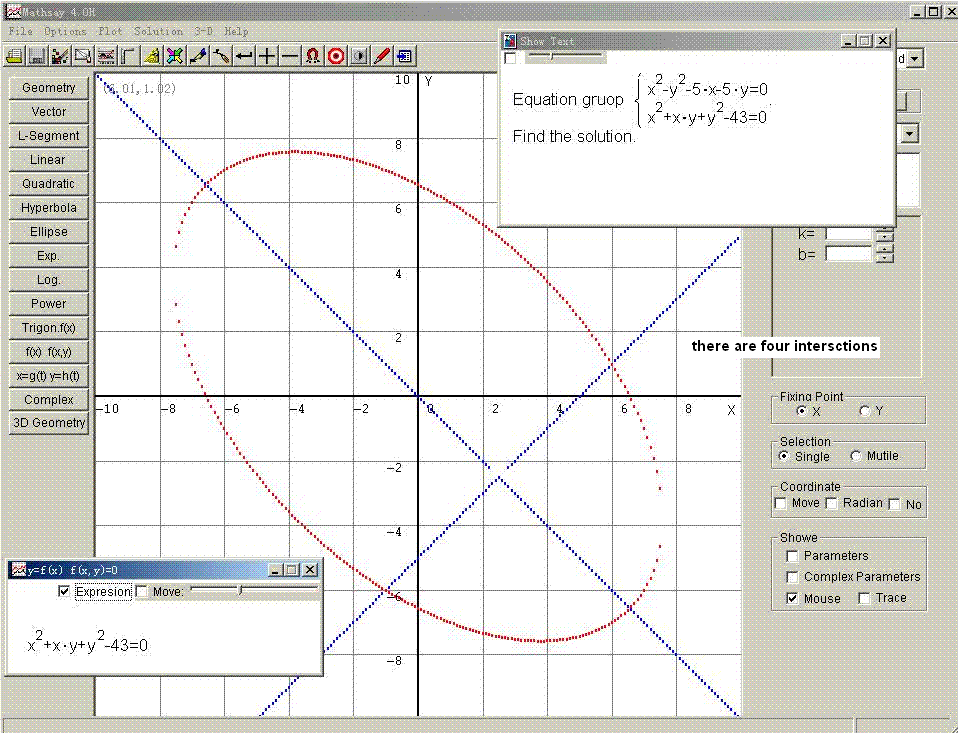This screenshot has width=958, height=733.
Task: Click the b= input field
Action: pos(849,254)
